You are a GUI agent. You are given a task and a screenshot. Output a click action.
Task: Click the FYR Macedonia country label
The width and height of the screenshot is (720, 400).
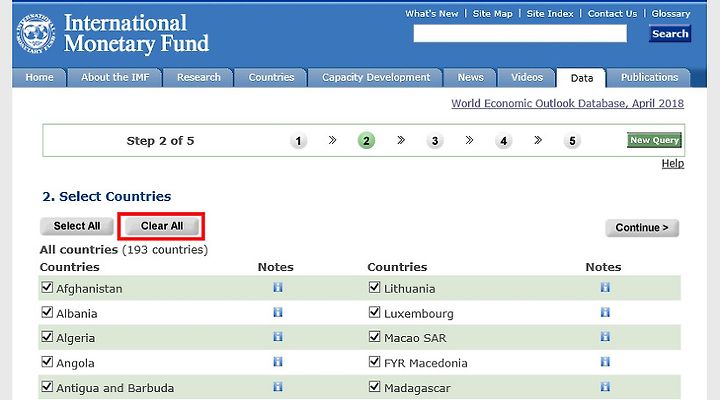[426, 363]
